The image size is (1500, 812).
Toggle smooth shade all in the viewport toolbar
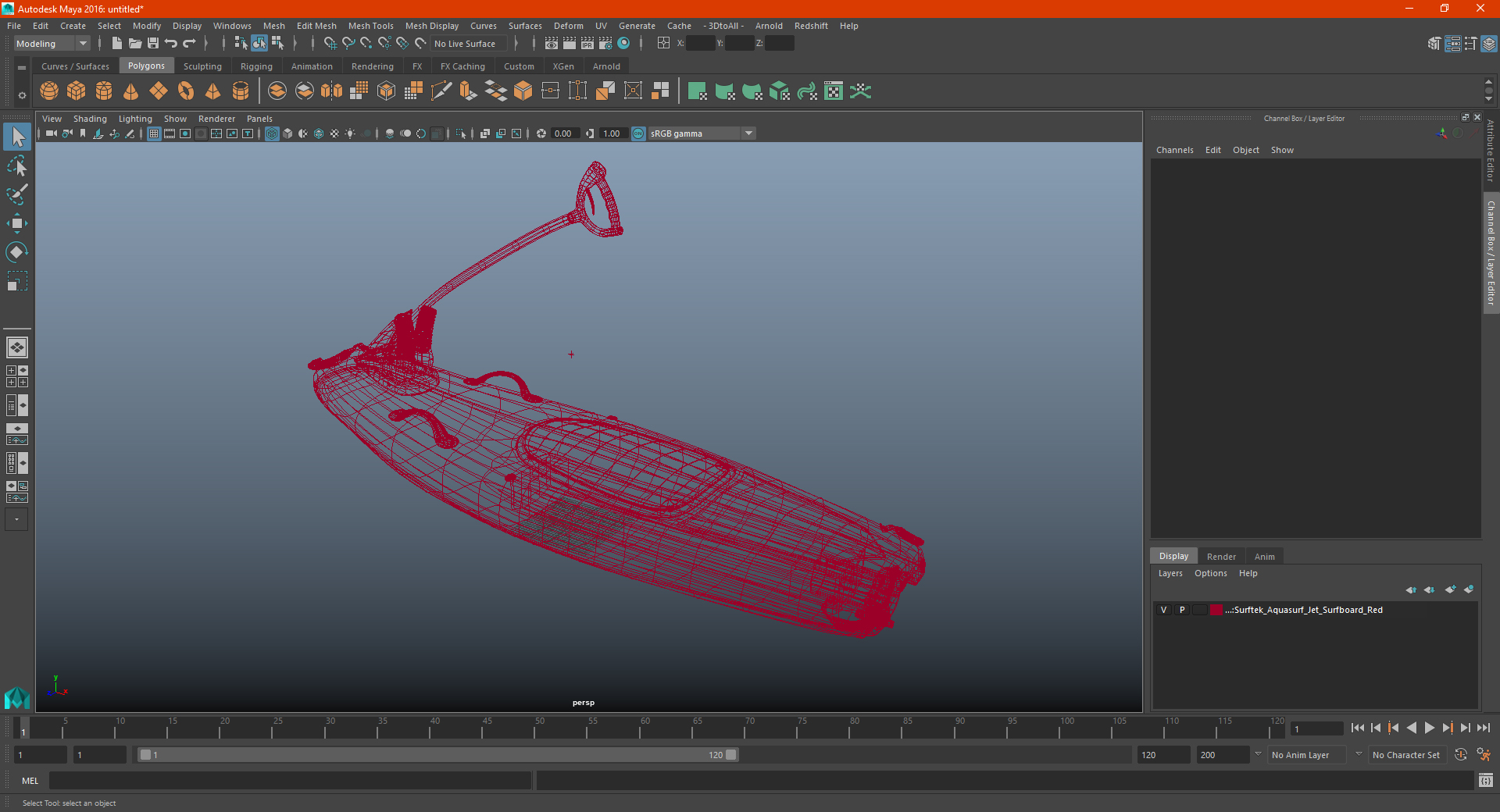coord(287,134)
